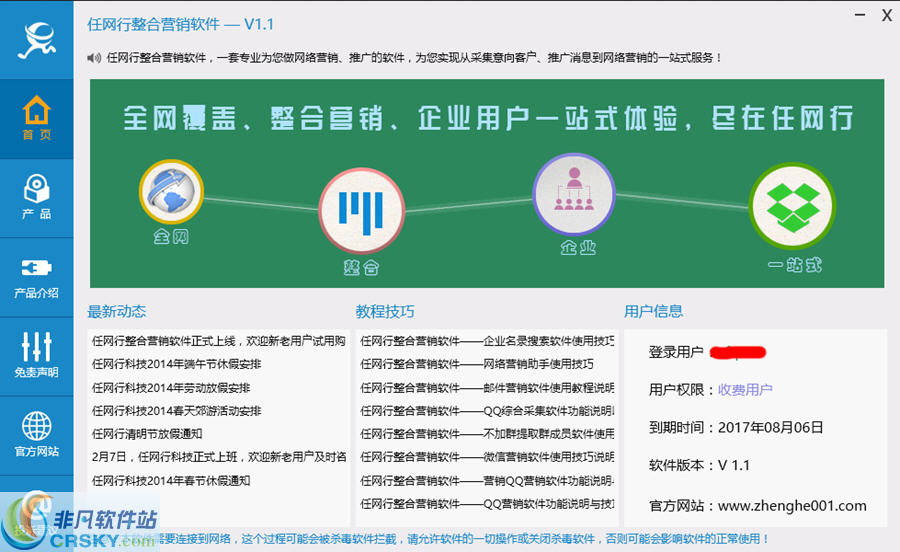Click the 企业 organization circle icon

[x=574, y=194]
